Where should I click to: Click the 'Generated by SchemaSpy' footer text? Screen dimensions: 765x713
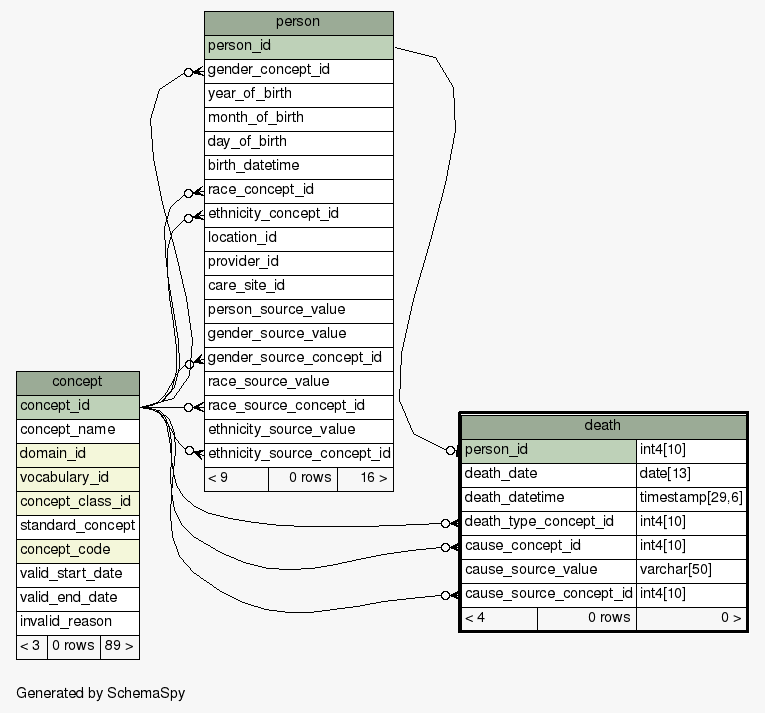pos(100,693)
